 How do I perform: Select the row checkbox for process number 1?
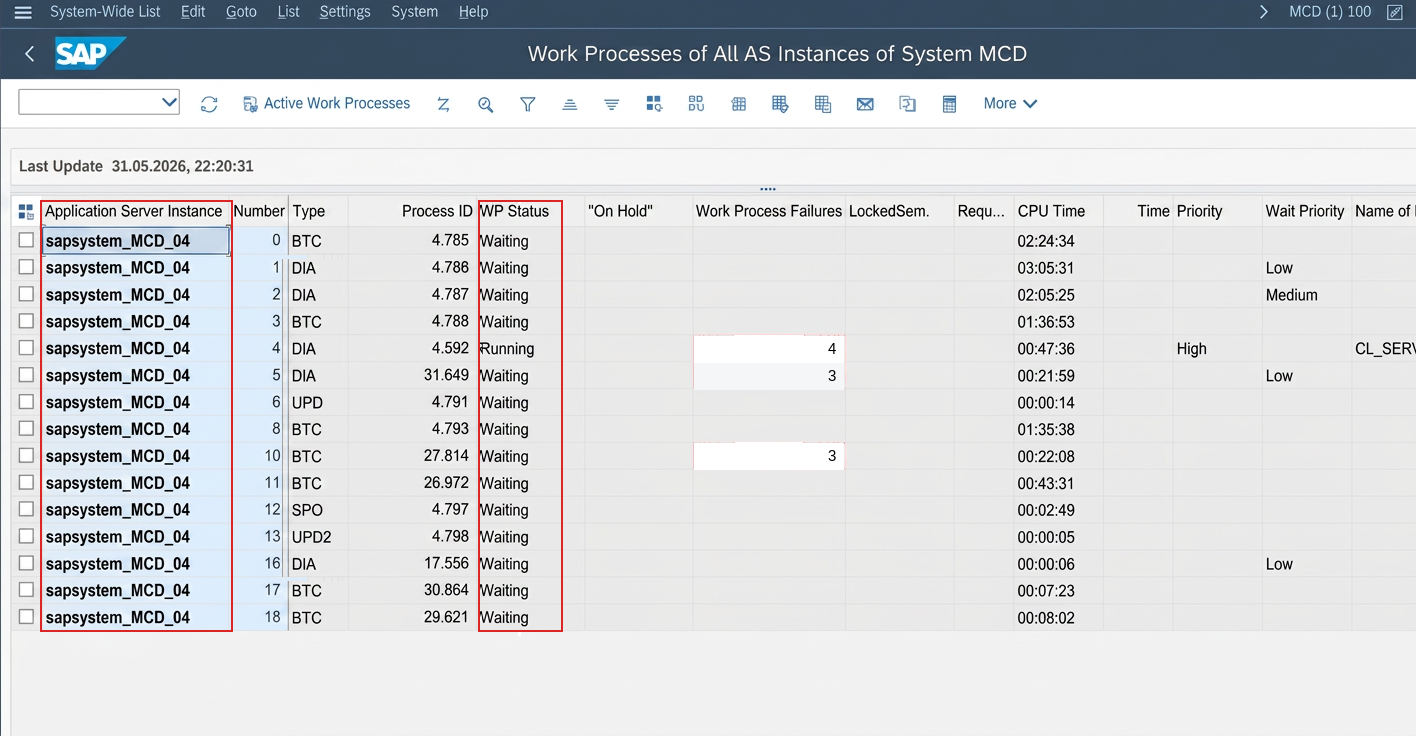click(x=26, y=267)
